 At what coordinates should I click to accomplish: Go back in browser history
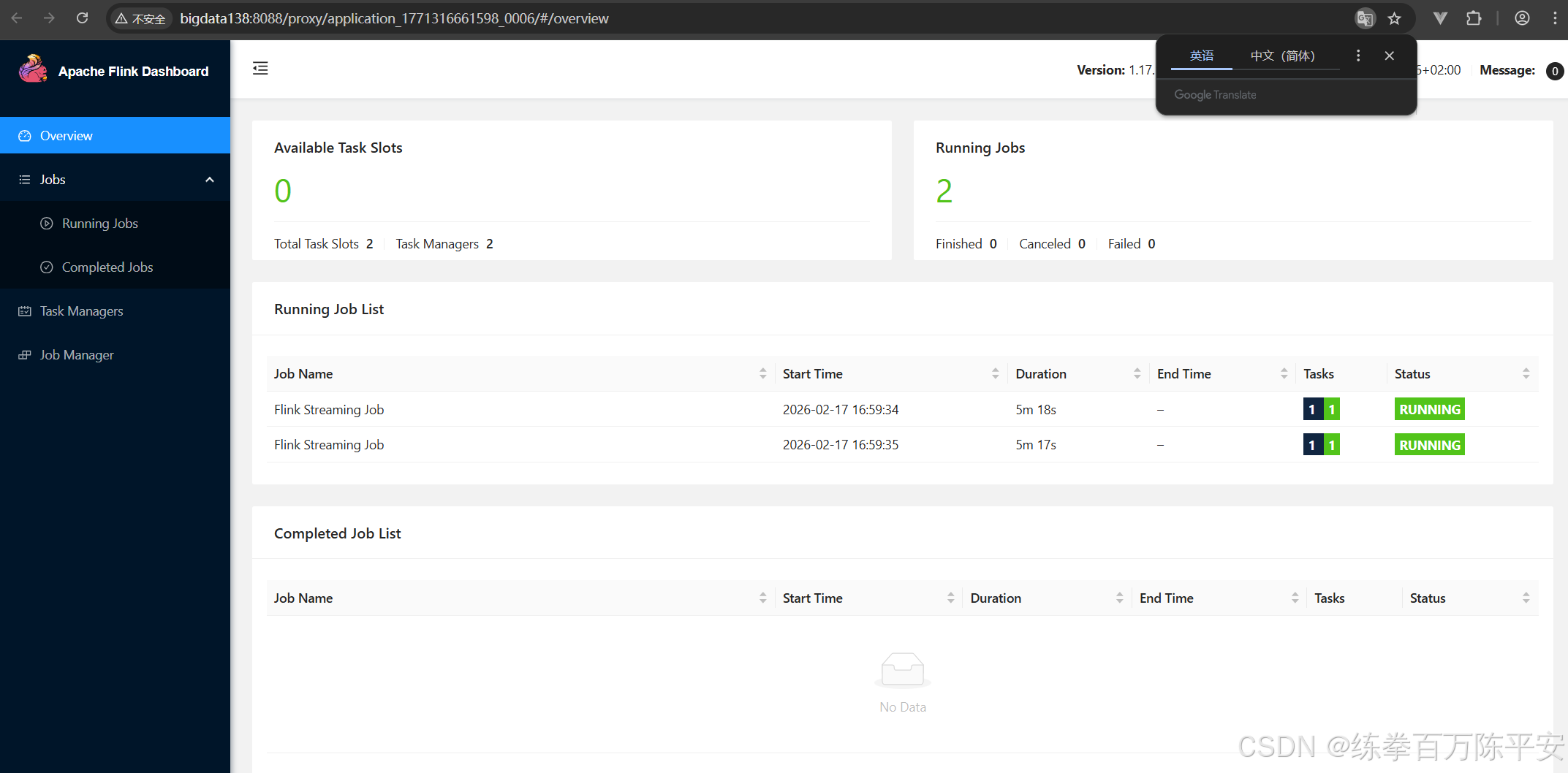tap(17, 18)
